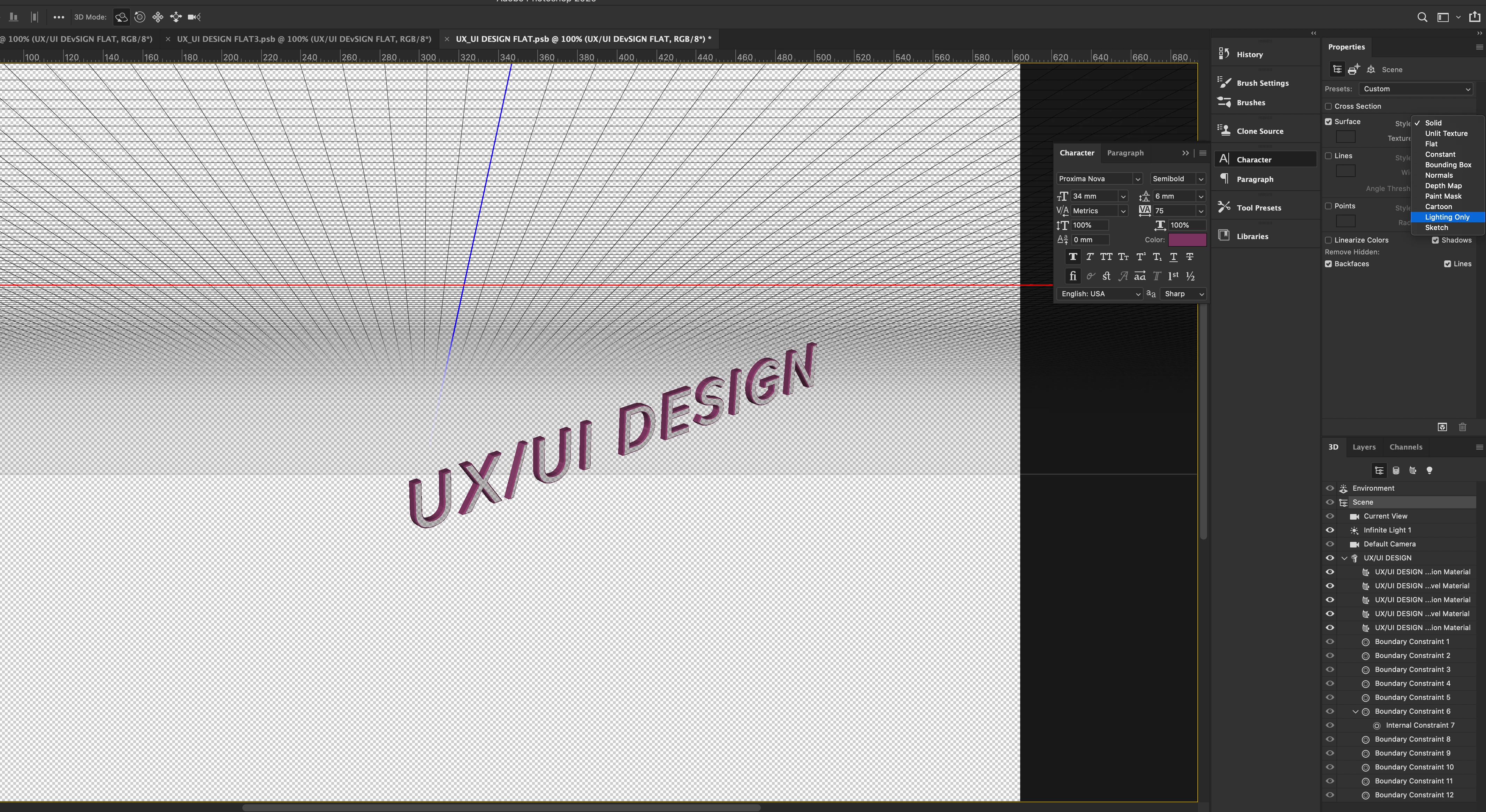Open the Clone Source panel
The width and height of the screenshot is (1486, 812).
[1259, 131]
